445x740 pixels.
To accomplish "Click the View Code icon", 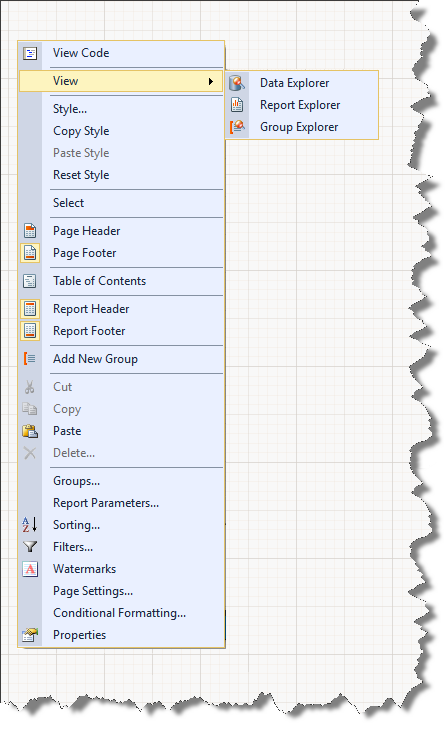I will pos(30,53).
